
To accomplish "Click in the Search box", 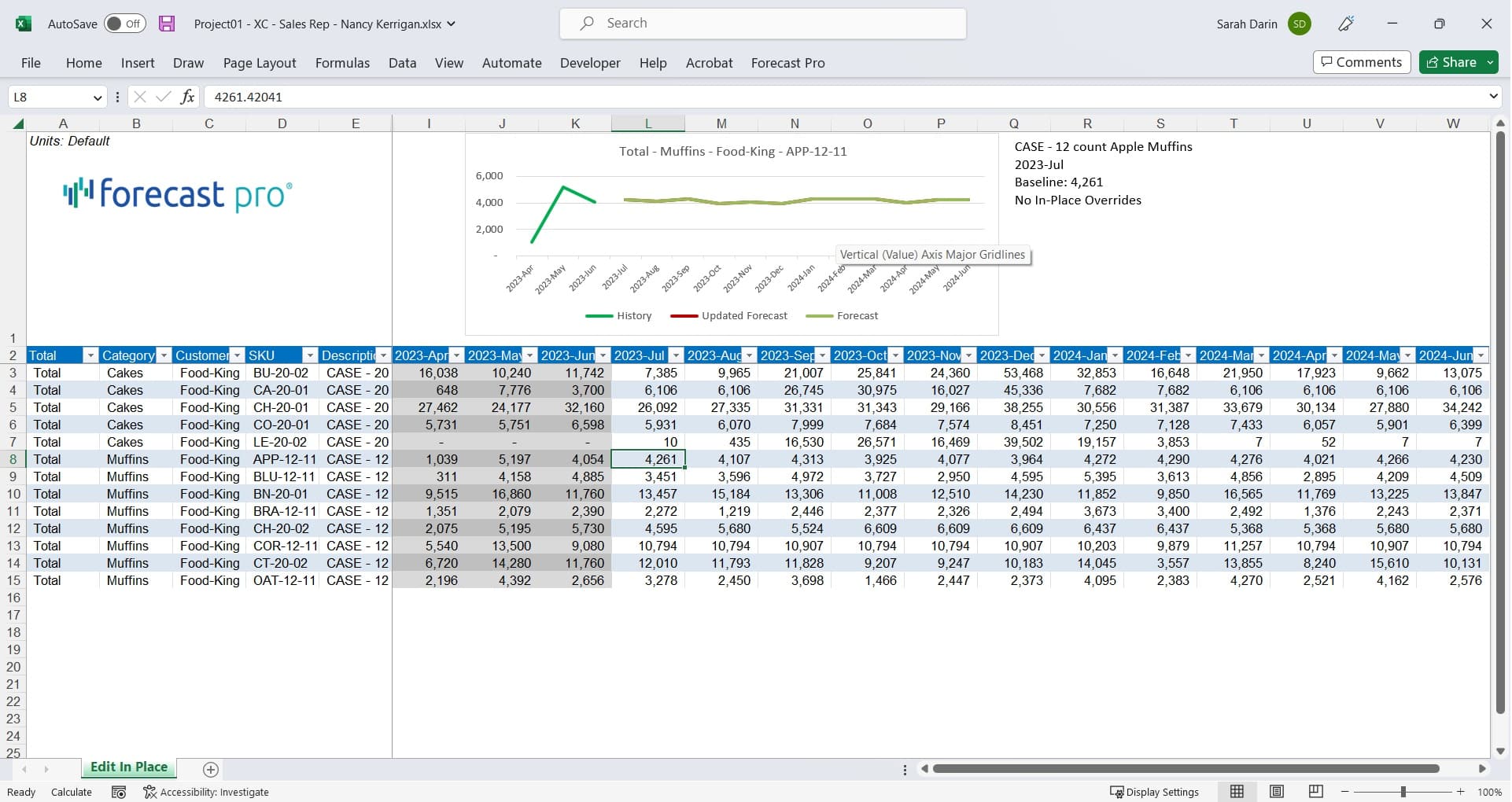I will tap(763, 24).
